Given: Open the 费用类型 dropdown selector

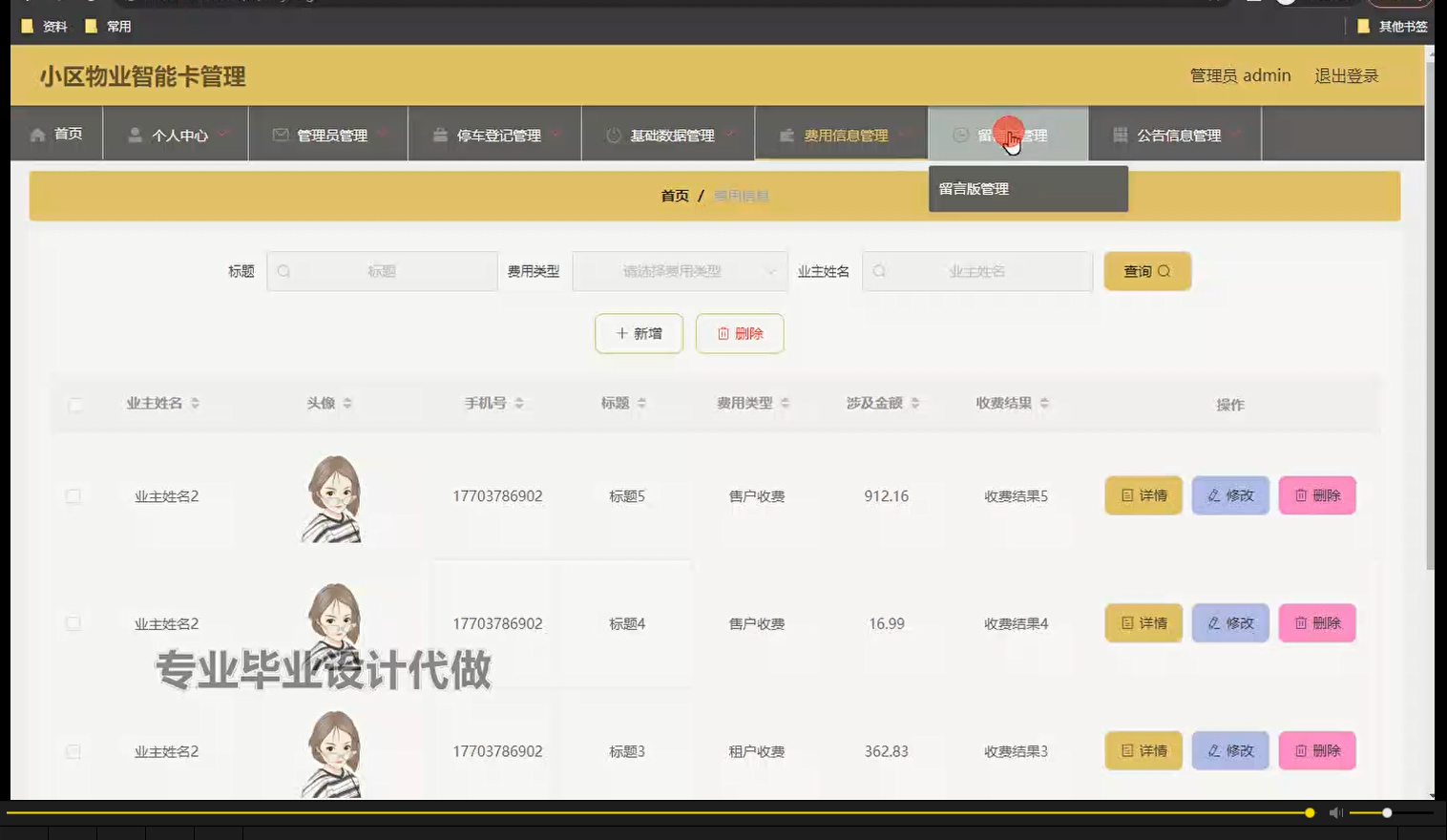Looking at the screenshot, I should click(x=679, y=271).
